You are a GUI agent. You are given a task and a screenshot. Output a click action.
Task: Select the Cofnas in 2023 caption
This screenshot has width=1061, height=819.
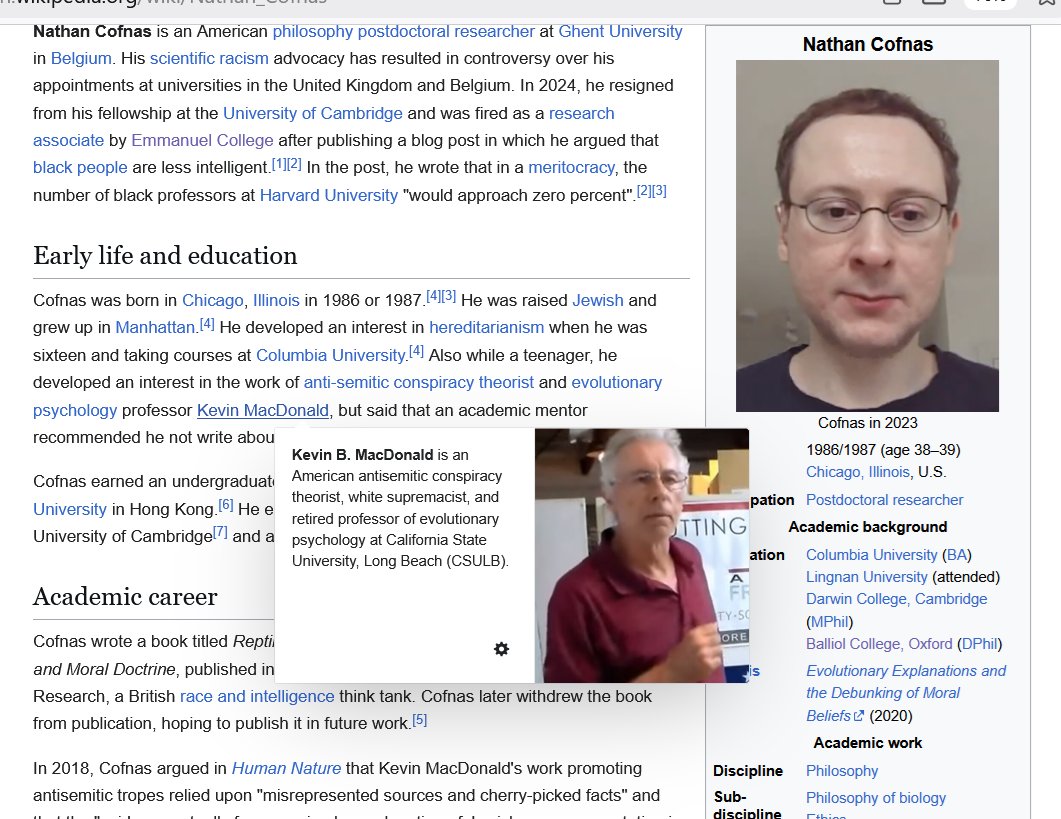click(x=867, y=423)
